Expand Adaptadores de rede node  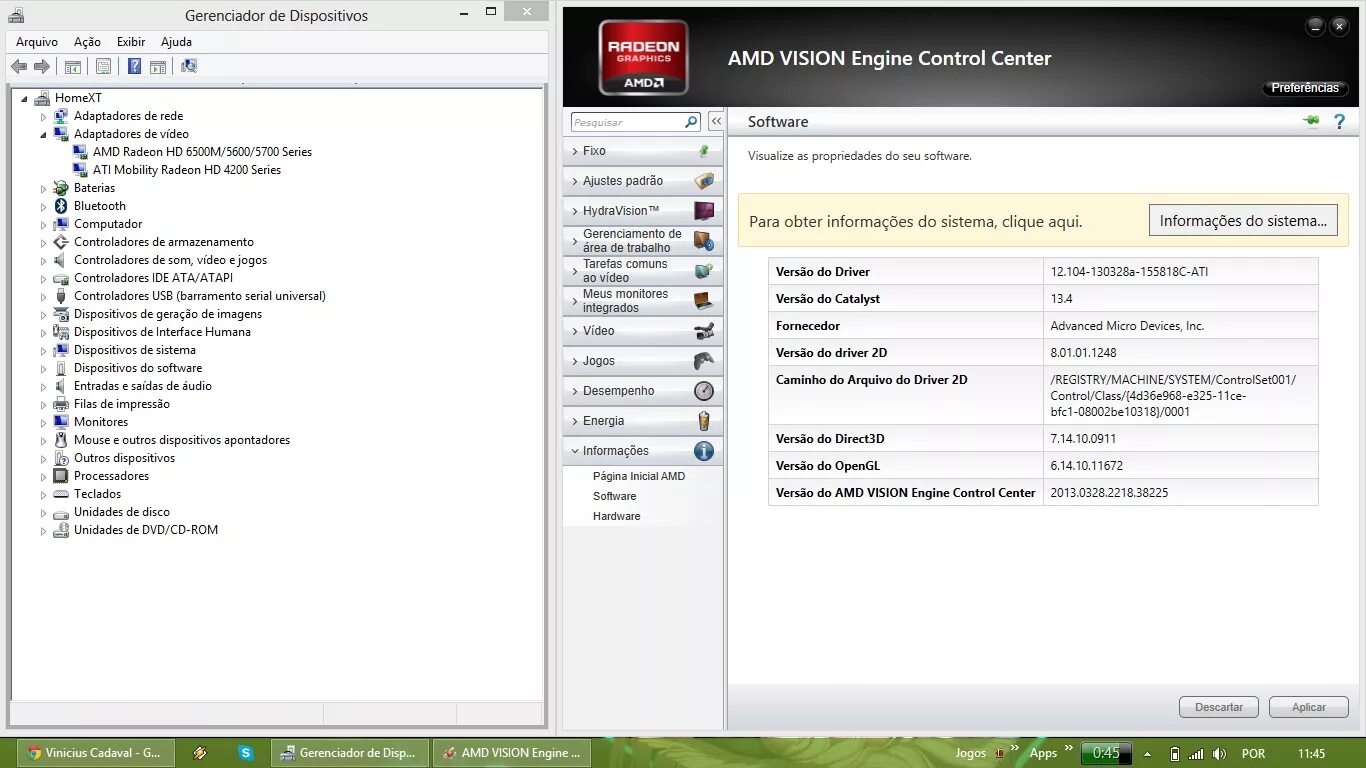pyautogui.click(x=43, y=116)
